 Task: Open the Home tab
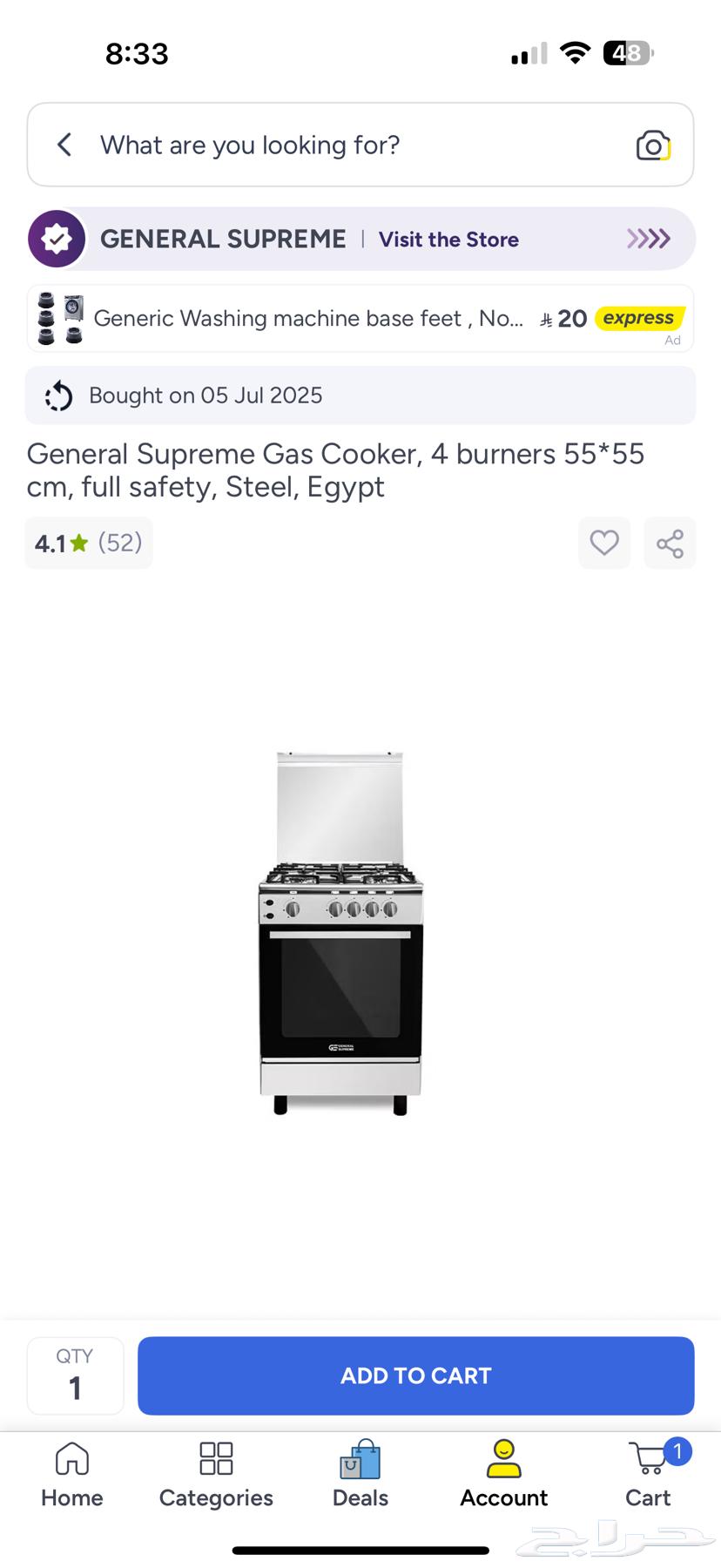coord(72,1474)
